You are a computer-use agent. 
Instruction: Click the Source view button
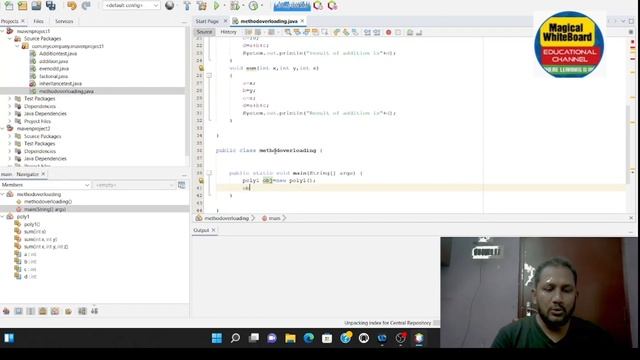tap(204, 32)
